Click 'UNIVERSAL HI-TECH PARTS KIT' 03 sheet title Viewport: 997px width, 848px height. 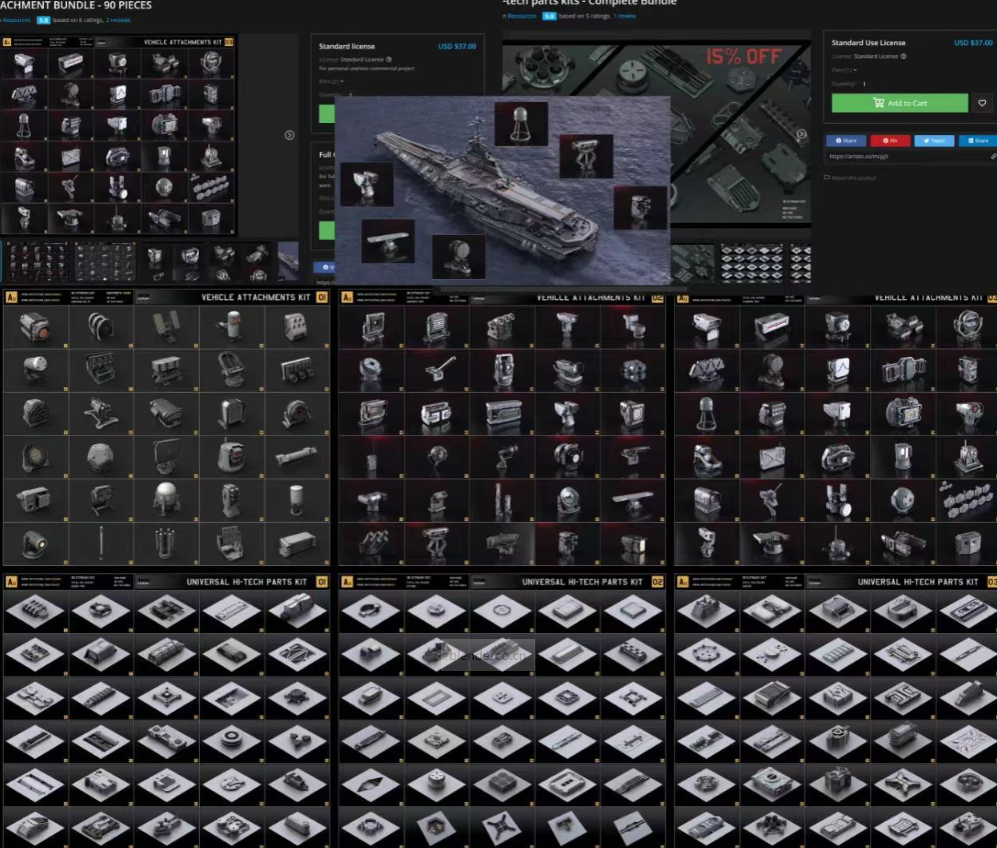click(x=918, y=582)
